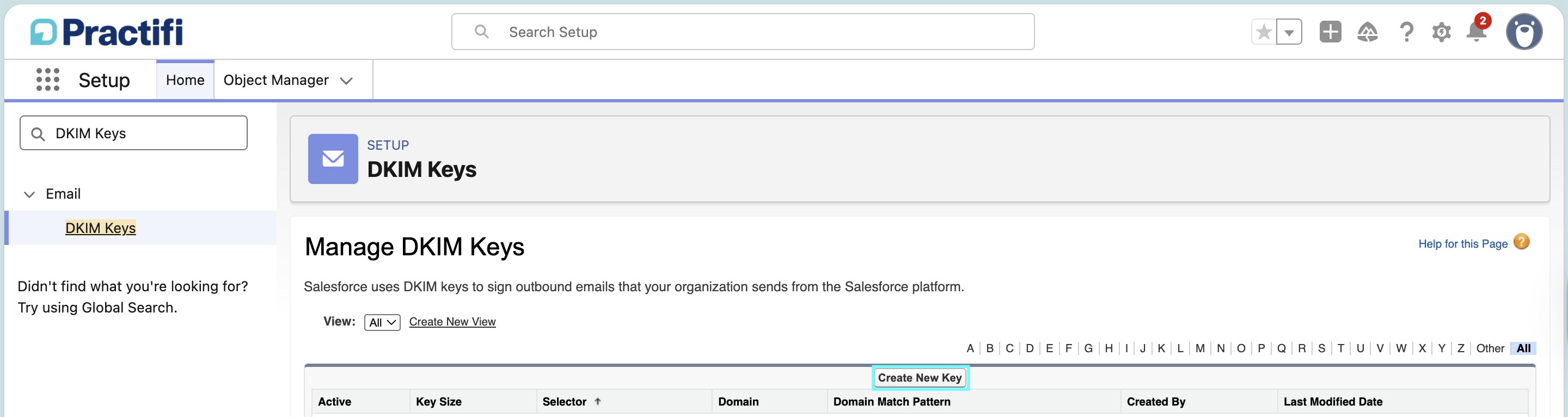The height and width of the screenshot is (417, 1568).
Task: Add this page to favorites star
Action: (x=1264, y=32)
